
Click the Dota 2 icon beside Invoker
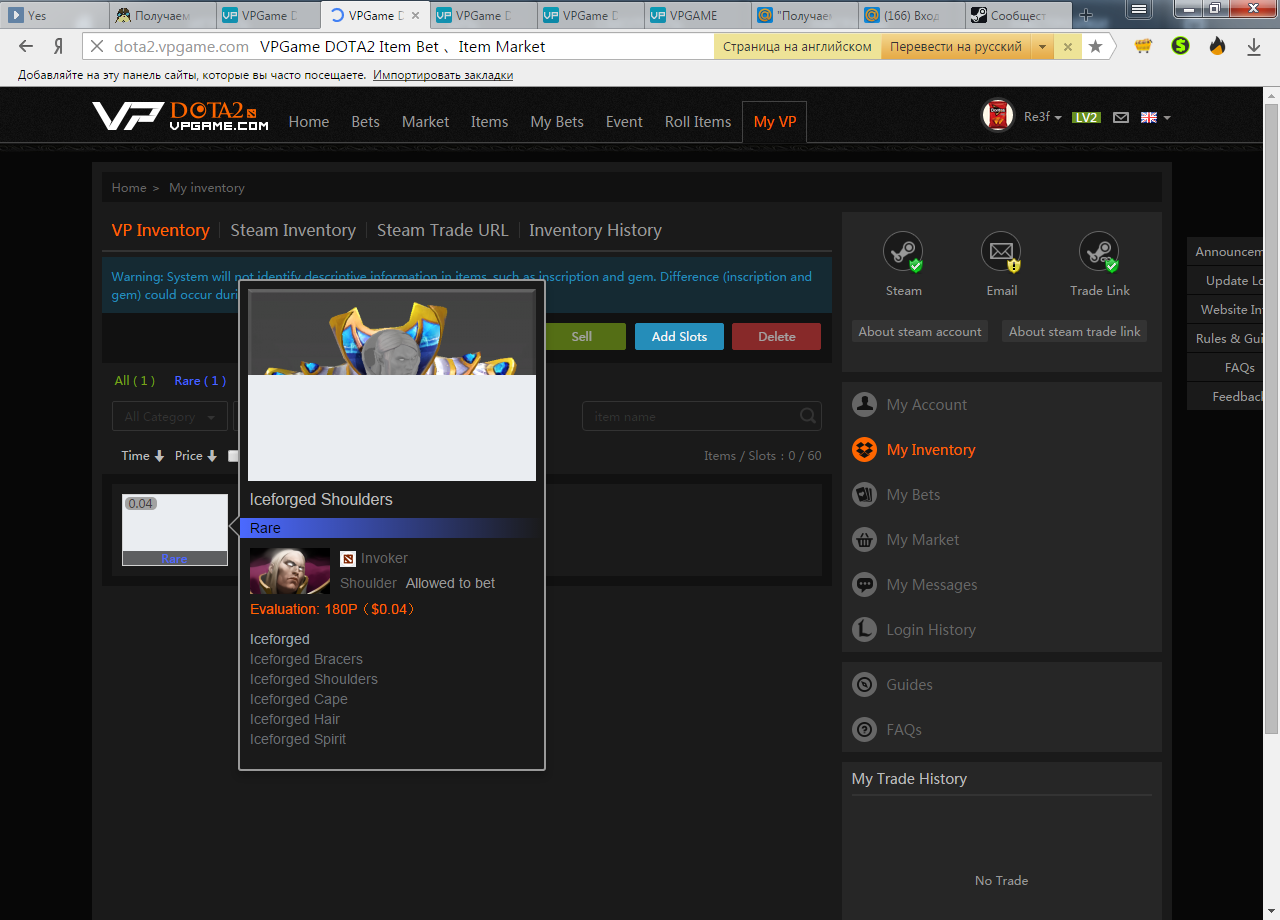pyautogui.click(x=348, y=558)
